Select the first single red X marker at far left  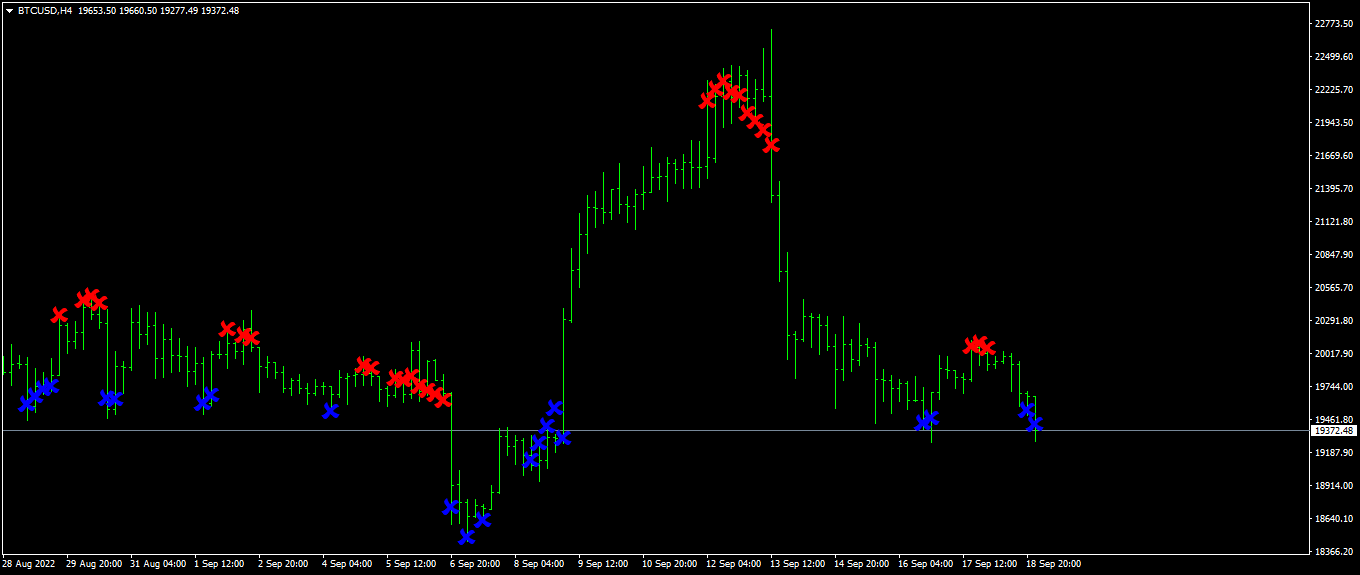(x=59, y=315)
